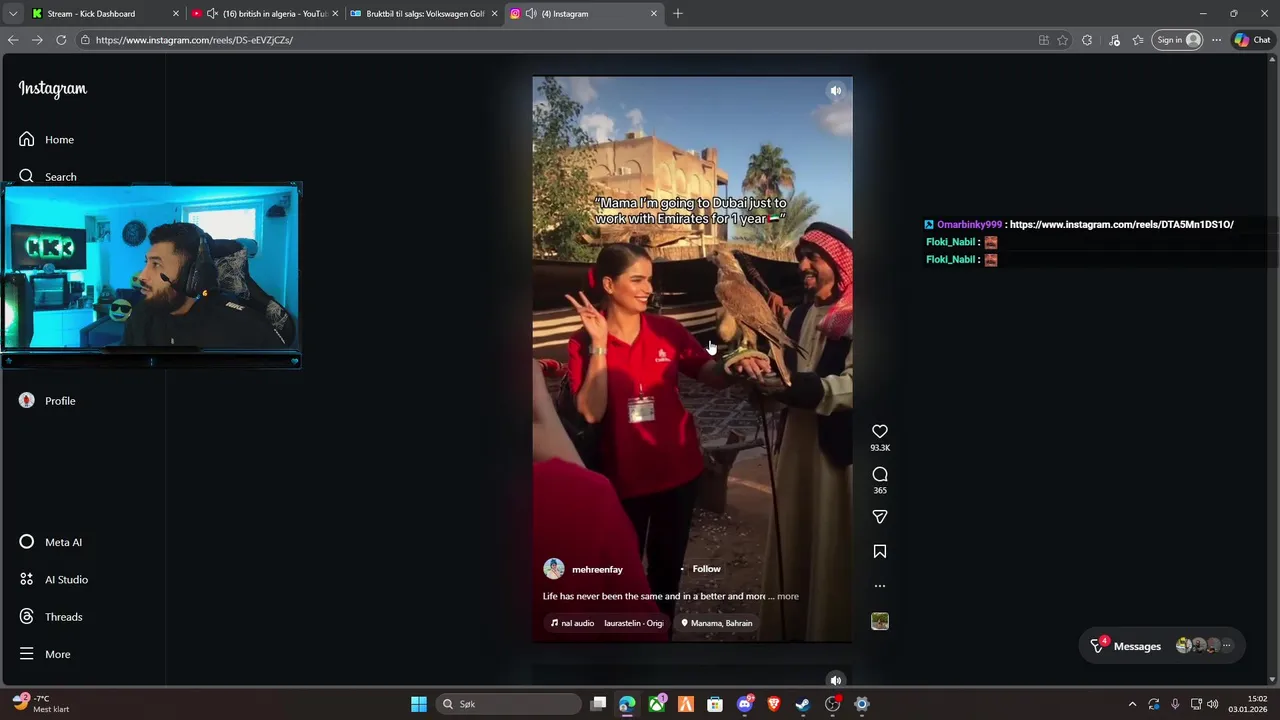This screenshot has width=1280, height=720.
Task: View site information lock icon
Action: click(86, 40)
